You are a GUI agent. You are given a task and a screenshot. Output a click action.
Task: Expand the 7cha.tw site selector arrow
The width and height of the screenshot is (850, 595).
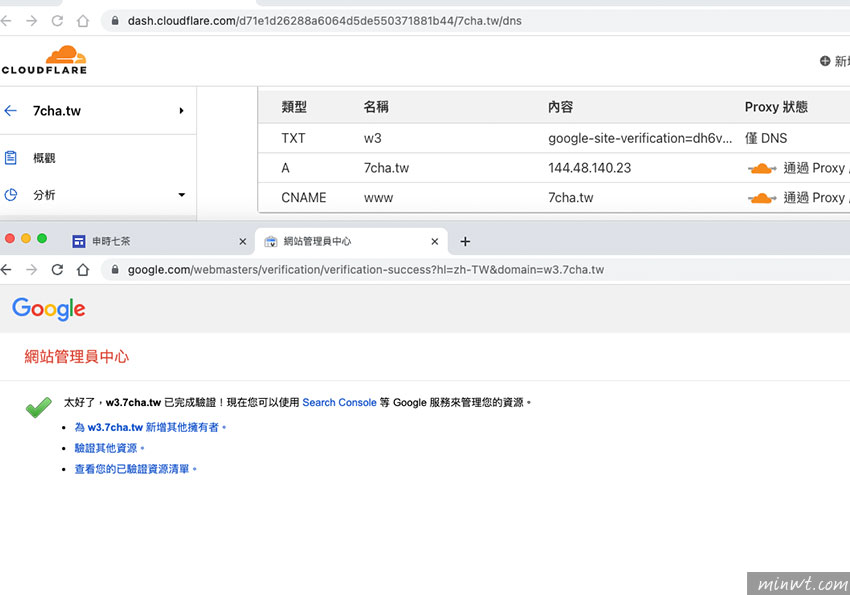click(182, 111)
